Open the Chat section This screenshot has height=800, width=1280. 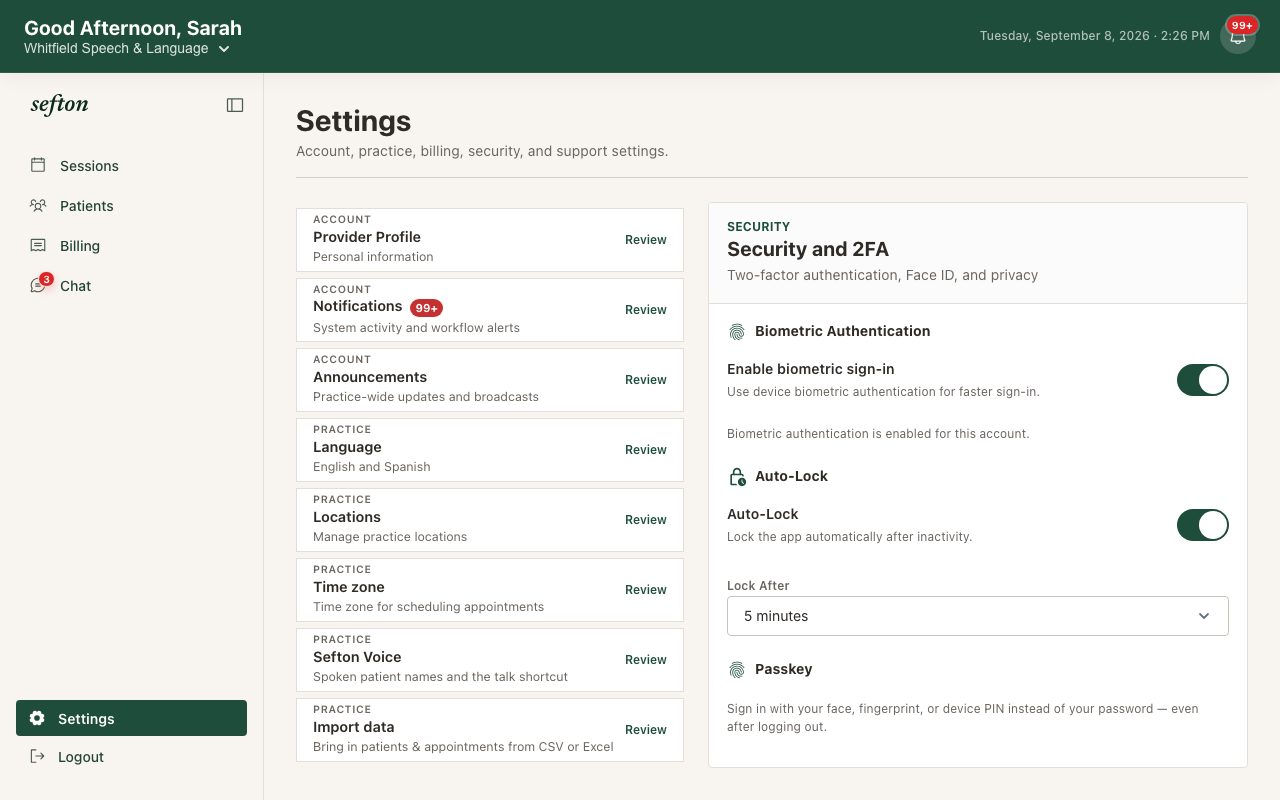(131, 286)
